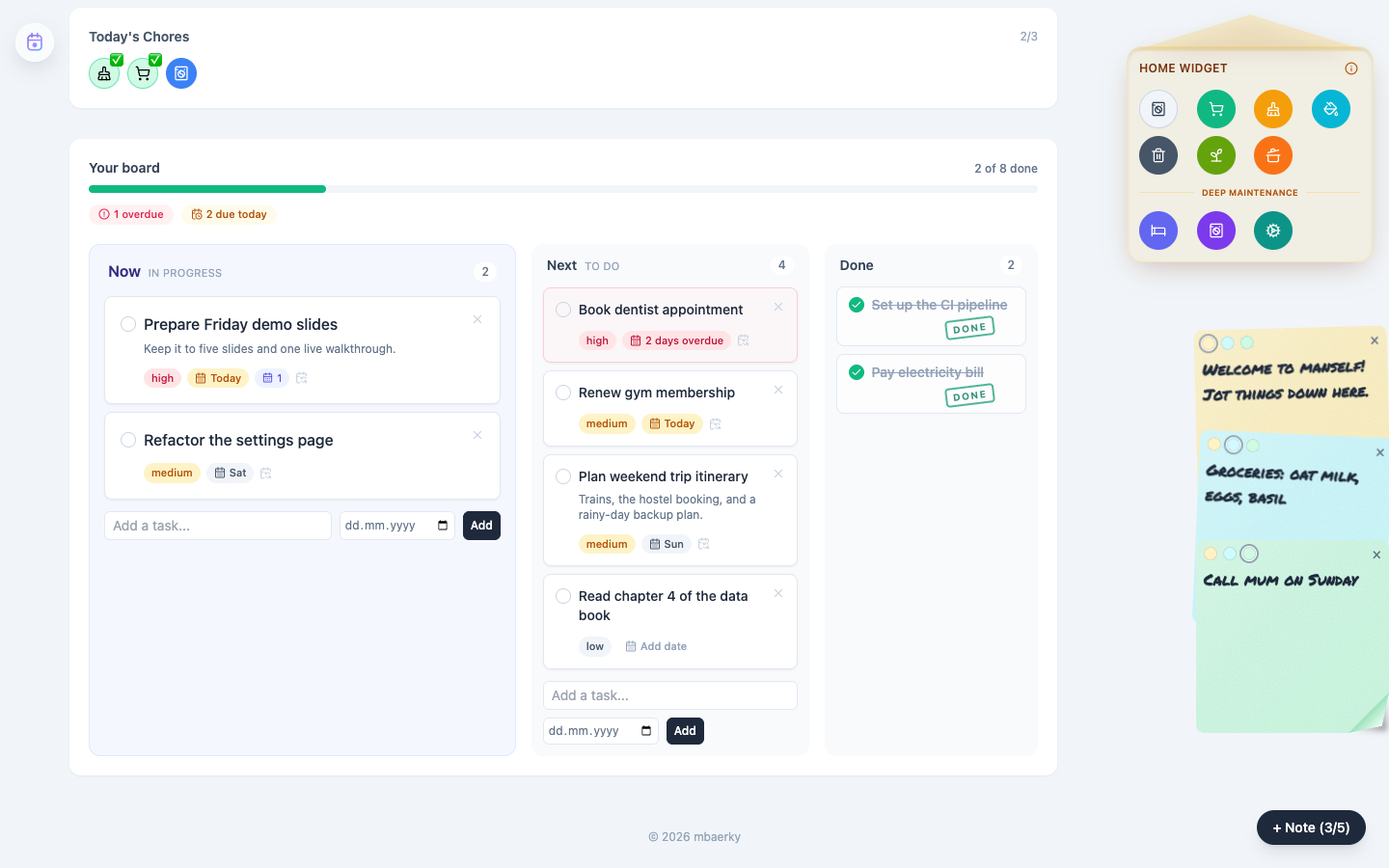
Task: Delete the Prepare Friday demo slides task
Action: pos(477,319)
